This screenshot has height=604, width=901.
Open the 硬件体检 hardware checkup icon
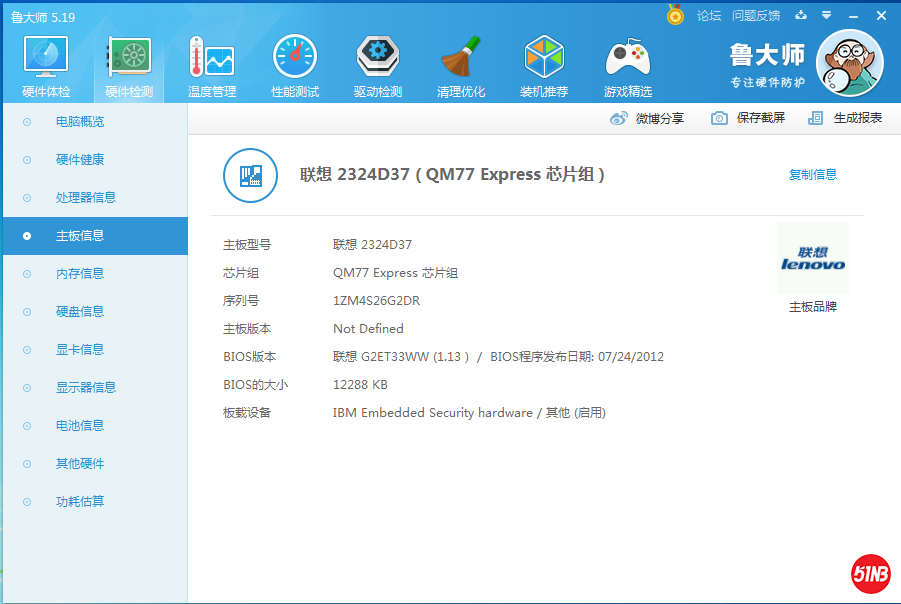pos(46,58)
